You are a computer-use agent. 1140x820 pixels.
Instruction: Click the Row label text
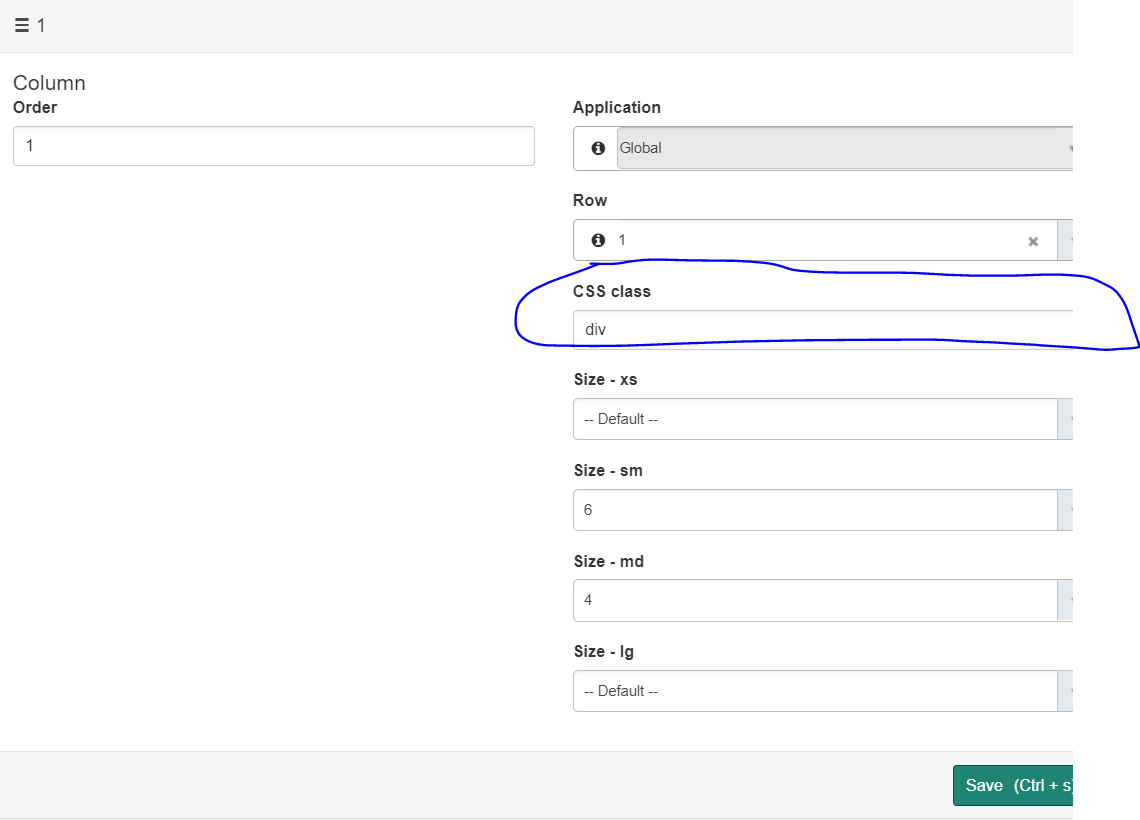[590, 201]
